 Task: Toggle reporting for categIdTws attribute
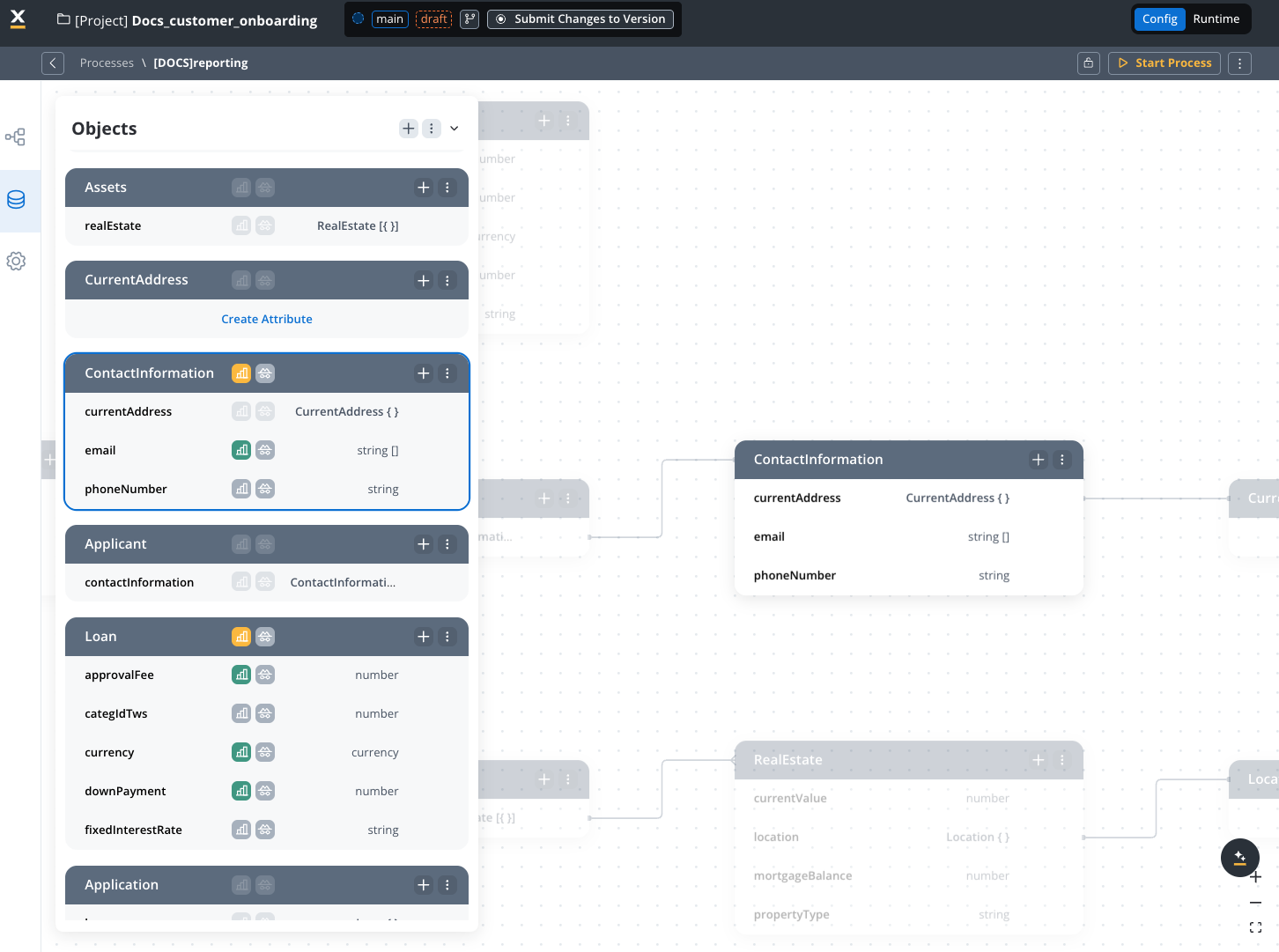pyautogui.click(x=241, y=713)
